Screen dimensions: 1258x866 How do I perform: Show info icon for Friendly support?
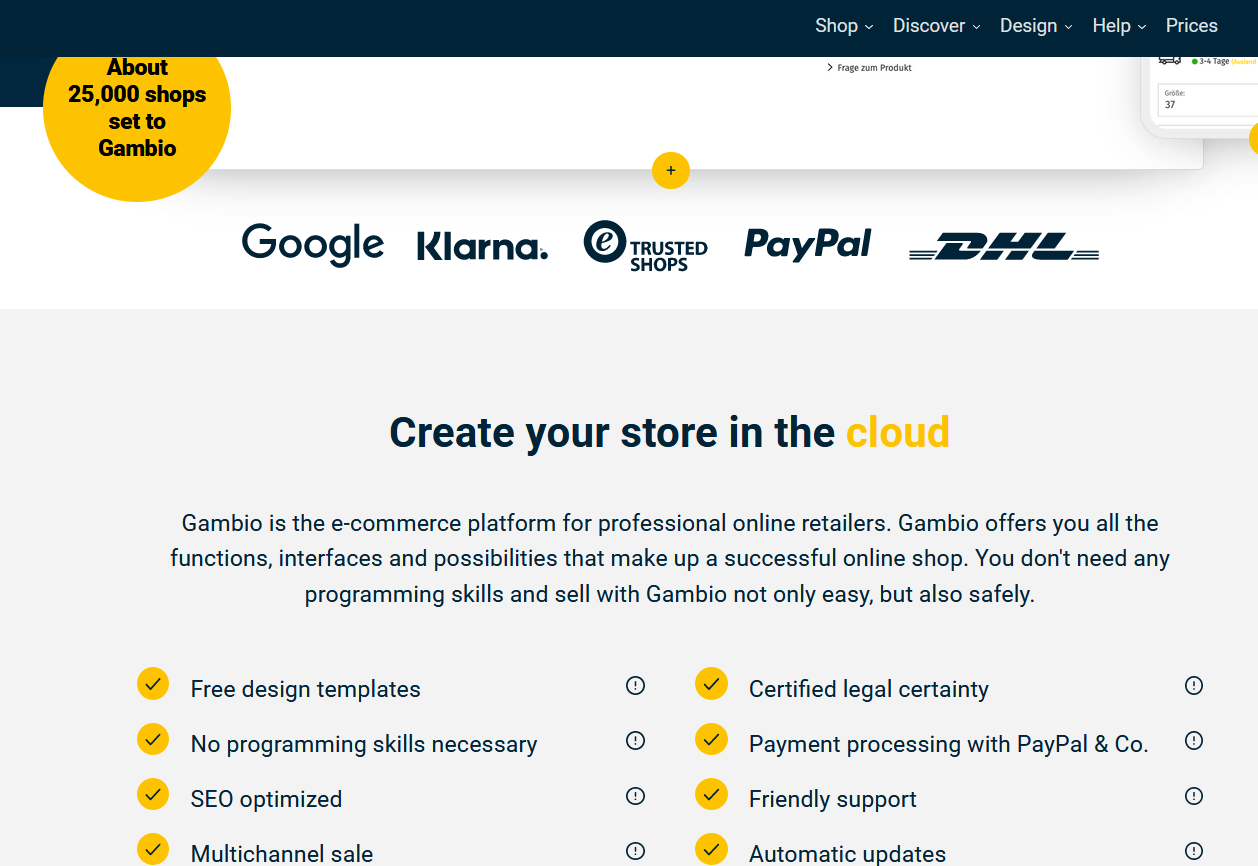tap(1193, 796)
